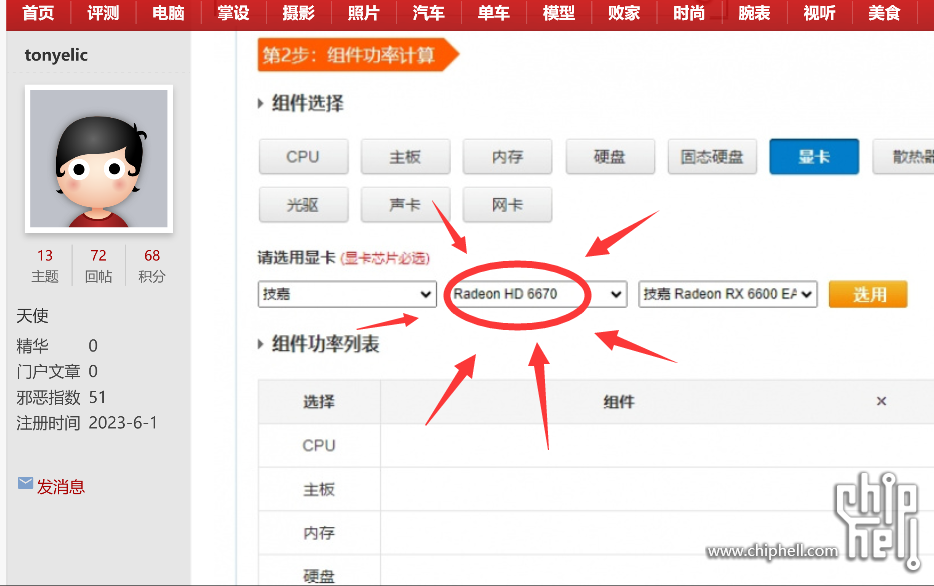The width and height of the screenshot is (934, 586).
Task: Click the 组件 column header
Action: point(619,402)
